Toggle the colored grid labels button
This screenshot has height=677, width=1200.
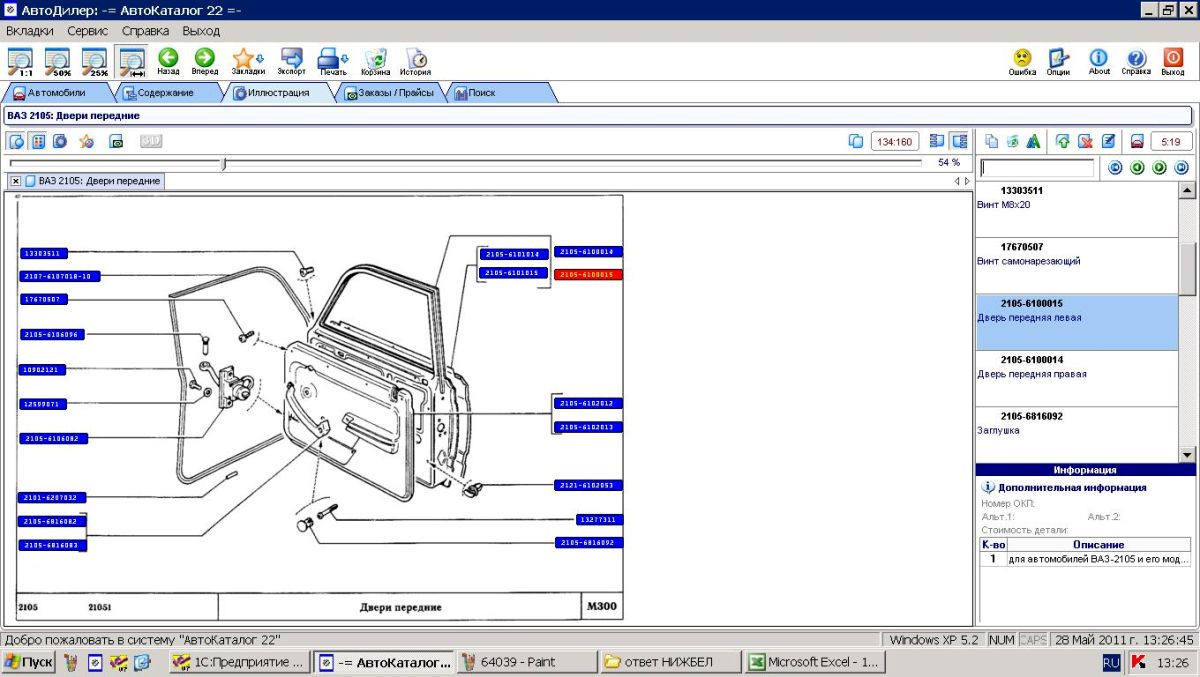pyautogui.click(x=38, y=141)
